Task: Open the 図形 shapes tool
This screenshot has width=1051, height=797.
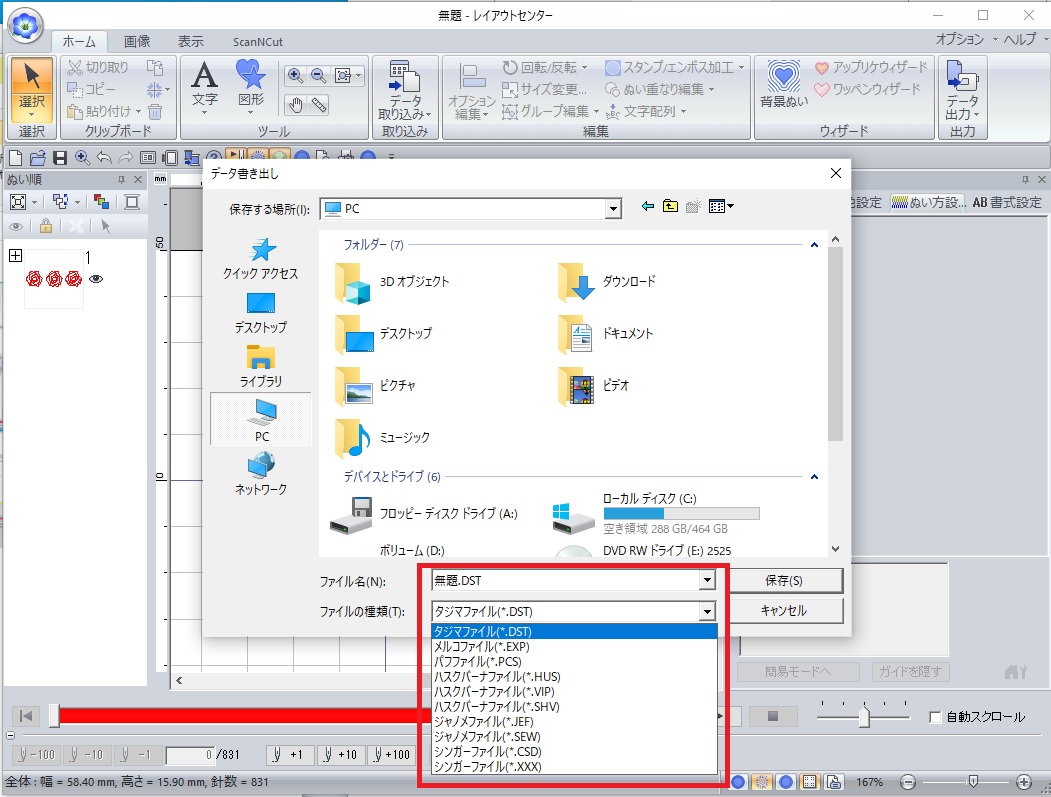Action: pos(251,87)
